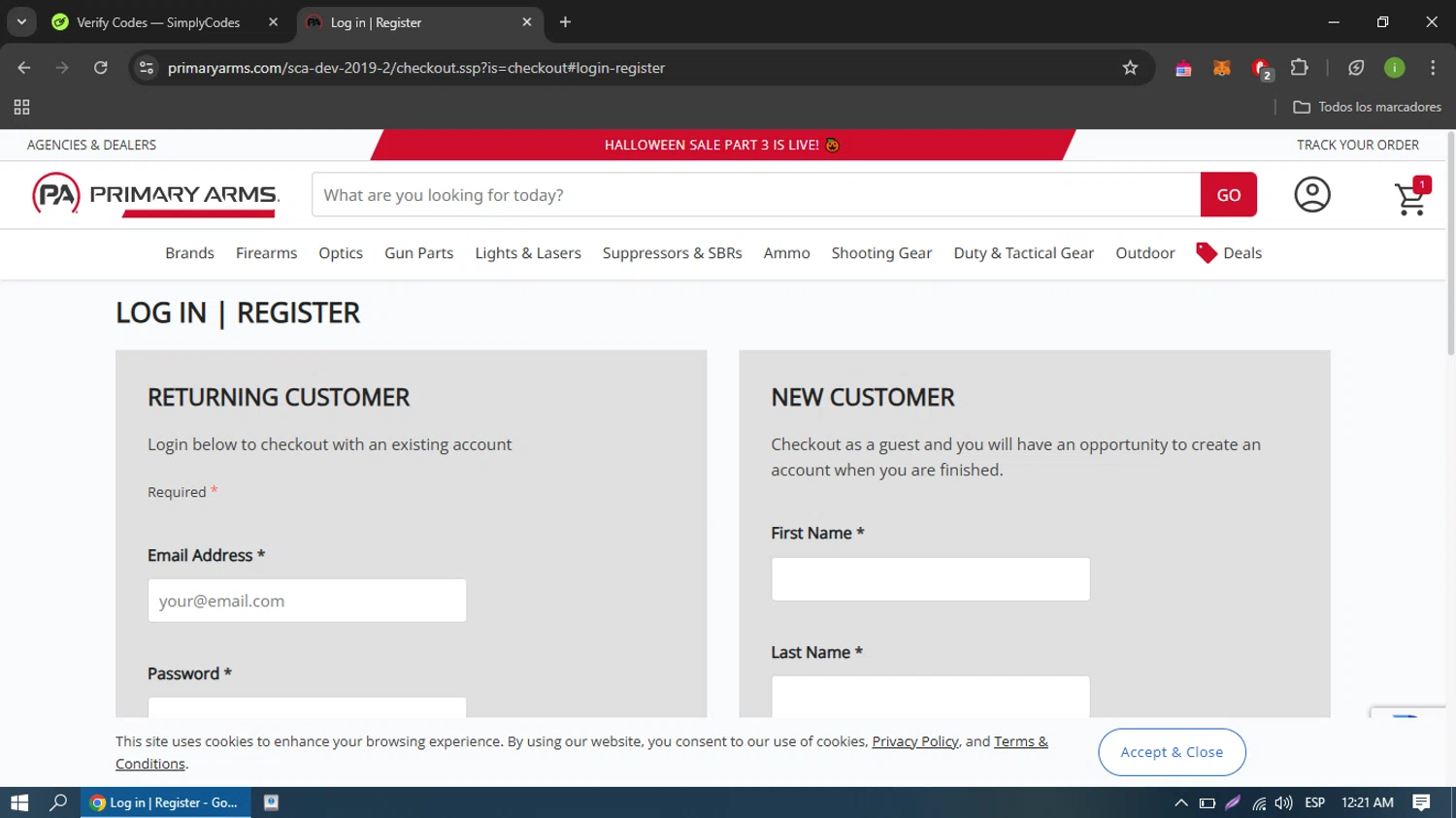The image size is (1456, 818).
Task: Open the Chrome taskbar window button
Action: point(166,802)
